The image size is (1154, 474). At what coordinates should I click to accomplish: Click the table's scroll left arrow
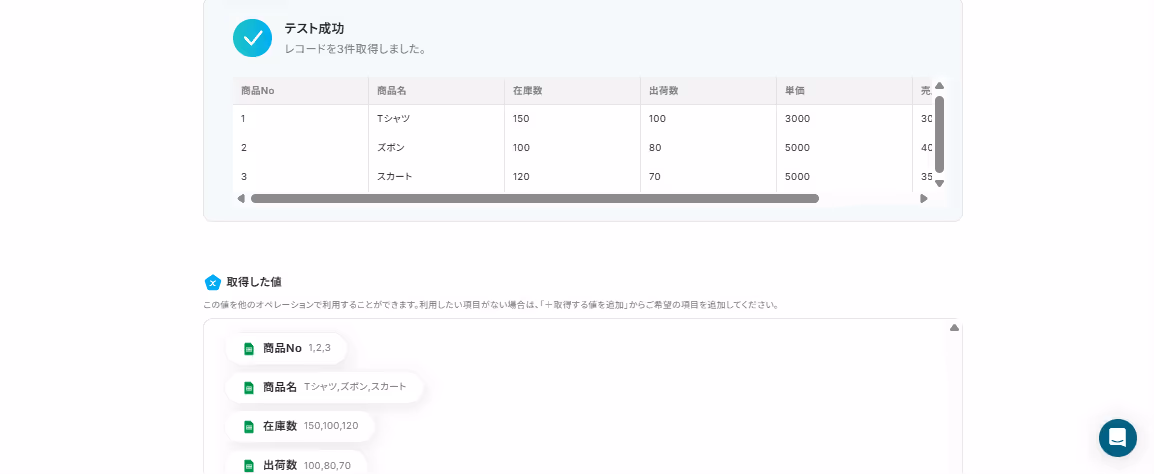(240, 199)
